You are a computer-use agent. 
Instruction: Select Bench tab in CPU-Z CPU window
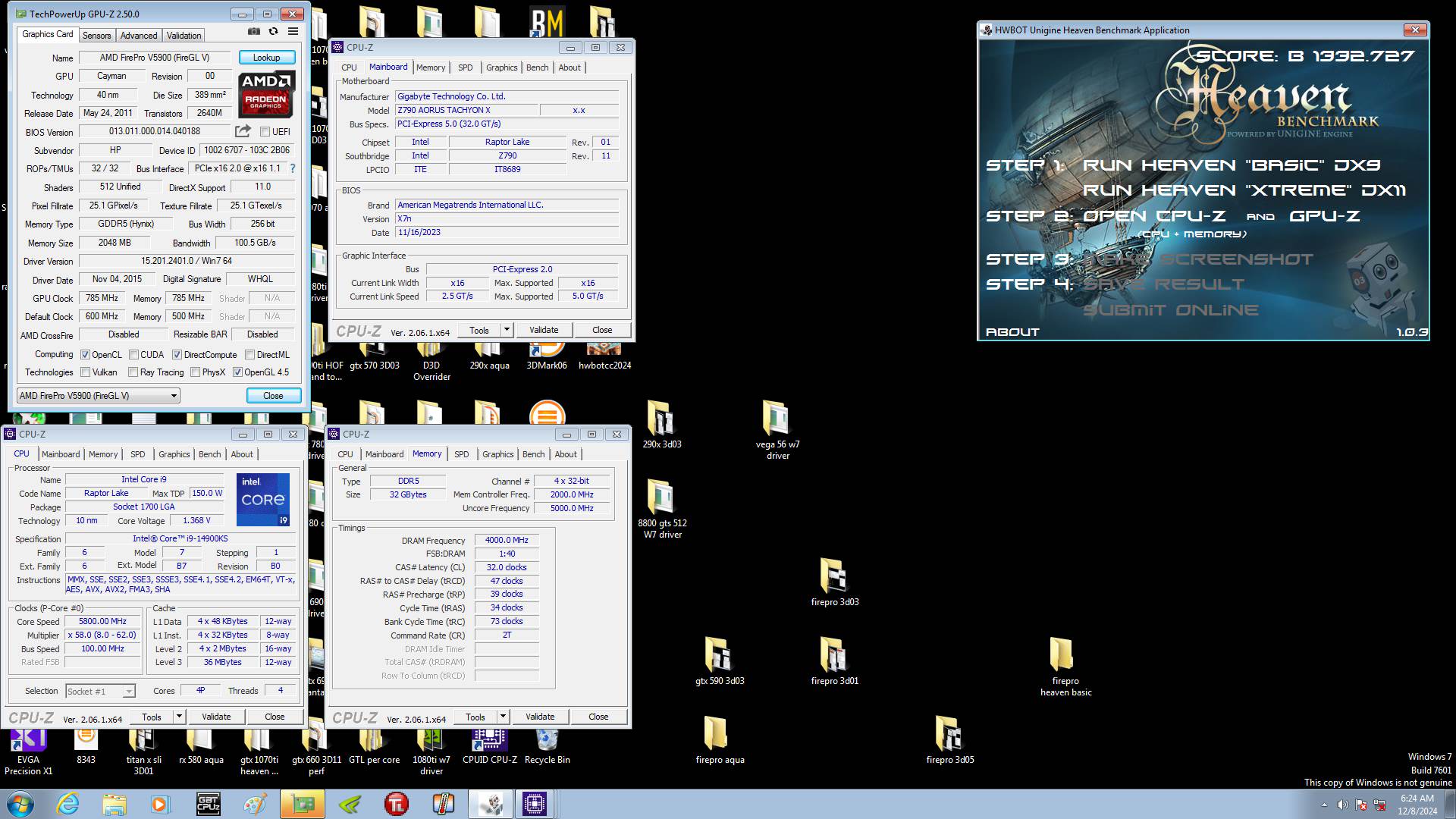(210, 454)
